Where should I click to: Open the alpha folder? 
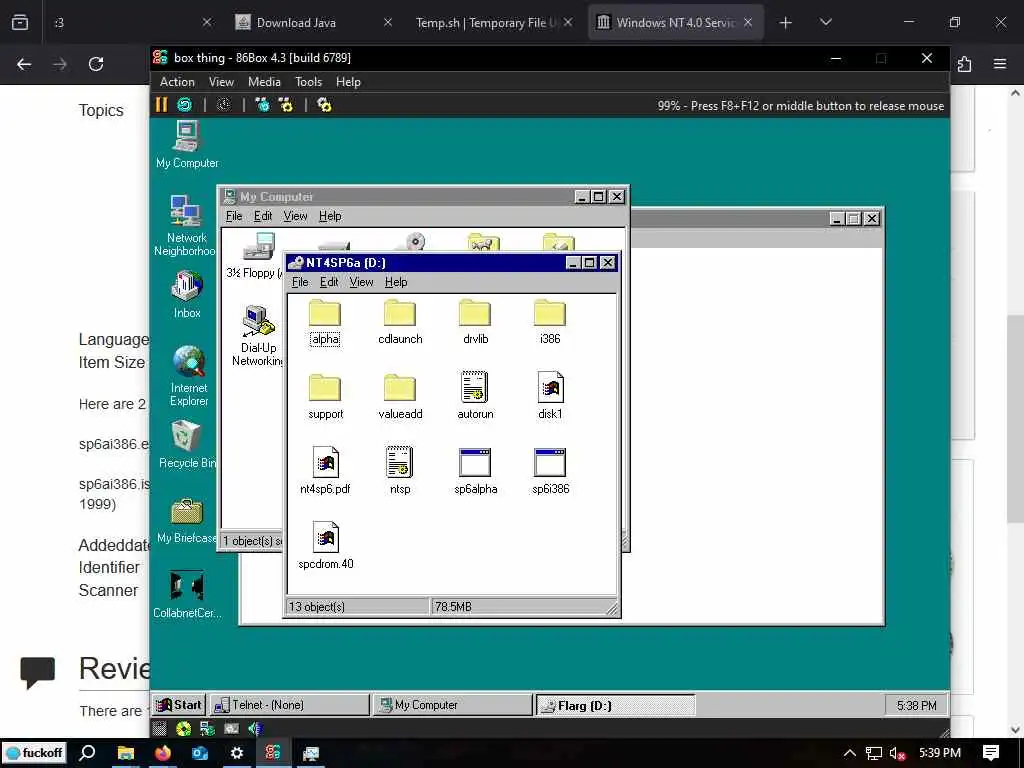point(325,322)
